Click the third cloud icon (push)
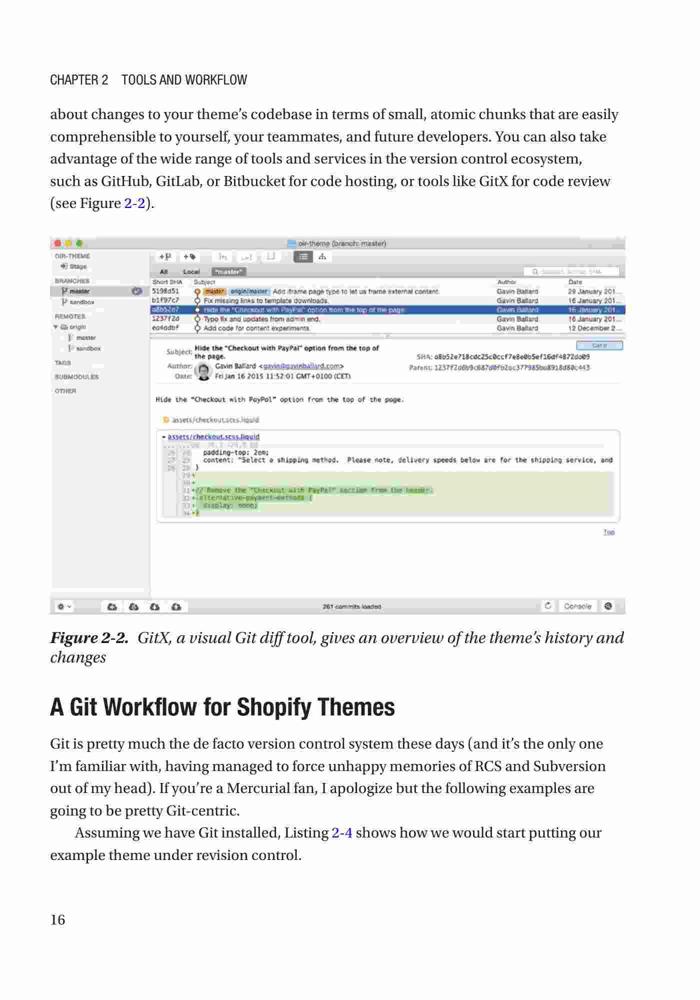This screenshot has width=700, height=1000. (154, 607)
